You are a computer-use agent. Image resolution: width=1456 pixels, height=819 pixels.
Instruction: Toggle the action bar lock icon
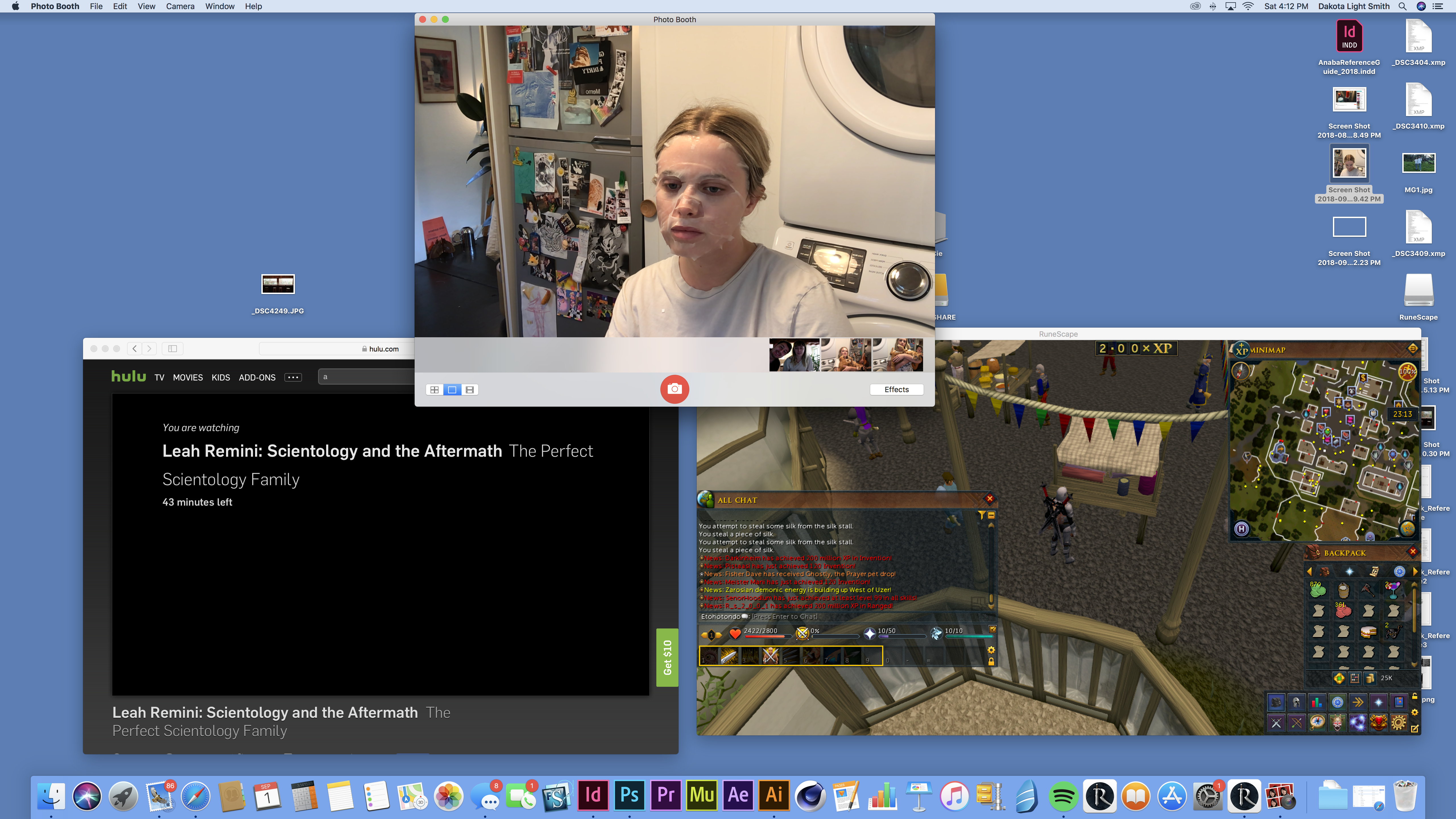991,661
